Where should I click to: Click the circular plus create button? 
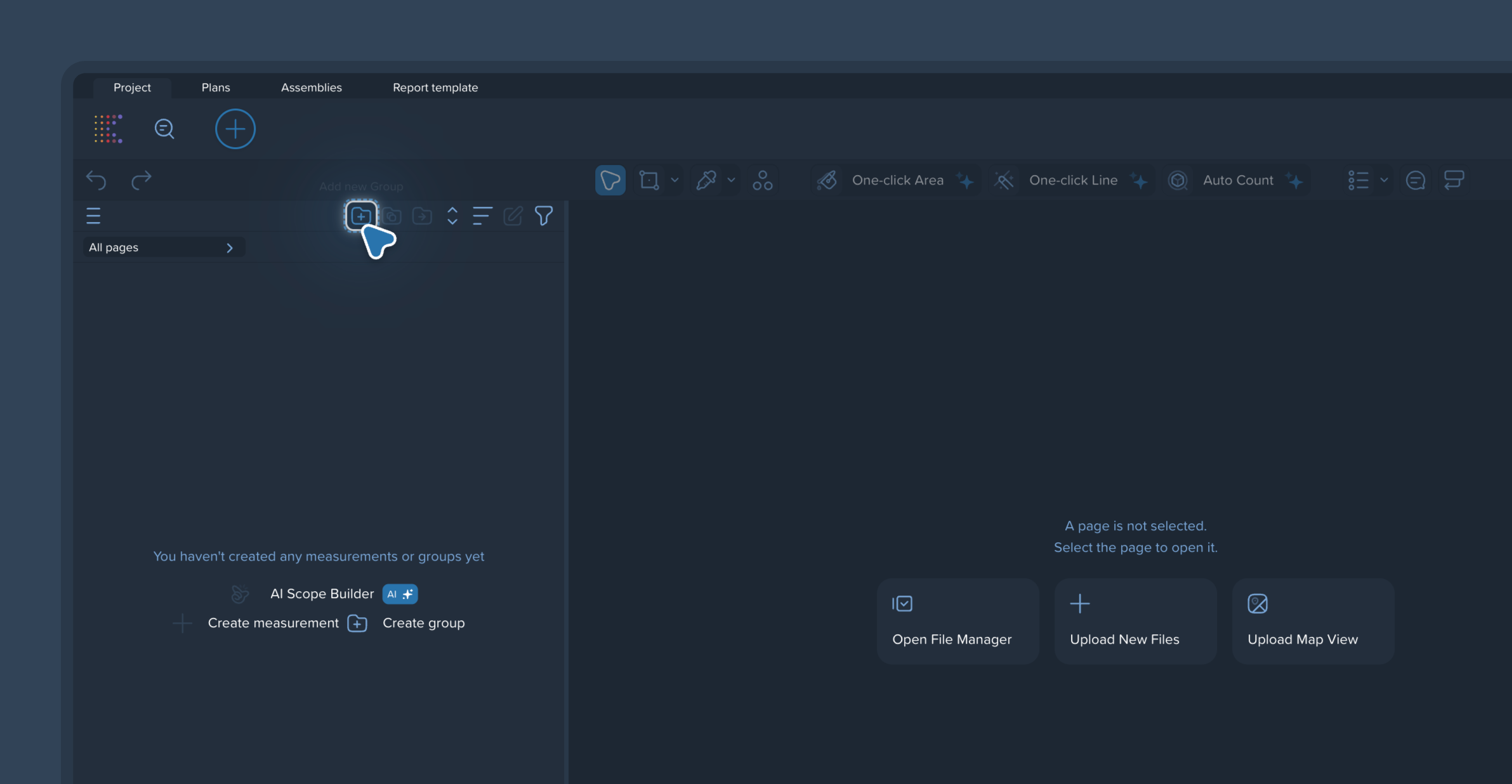pos(235,129)
